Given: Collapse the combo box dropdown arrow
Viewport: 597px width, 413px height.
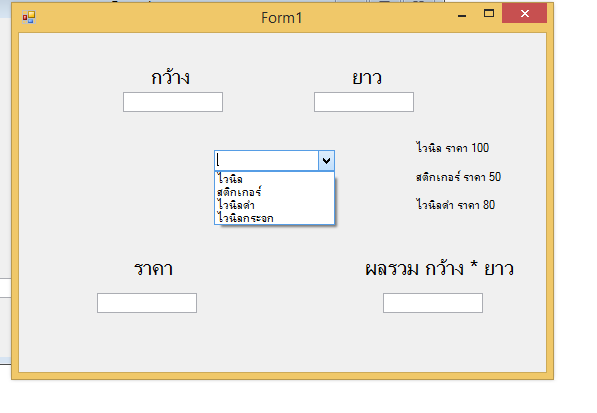Looking at the screenshot, I should (326, 161).
